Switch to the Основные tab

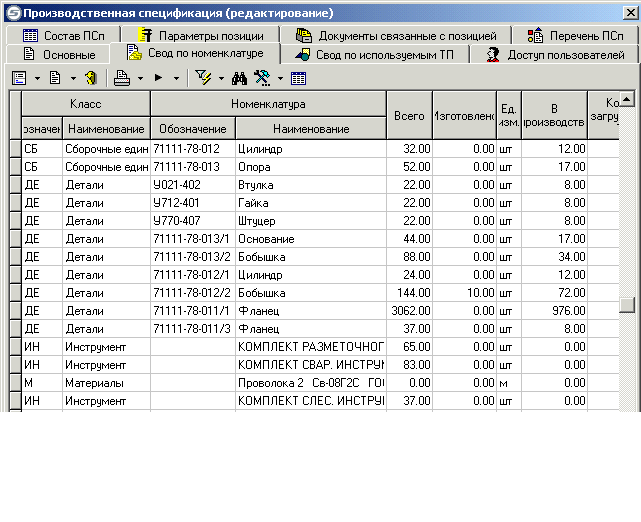coord(58,54)
